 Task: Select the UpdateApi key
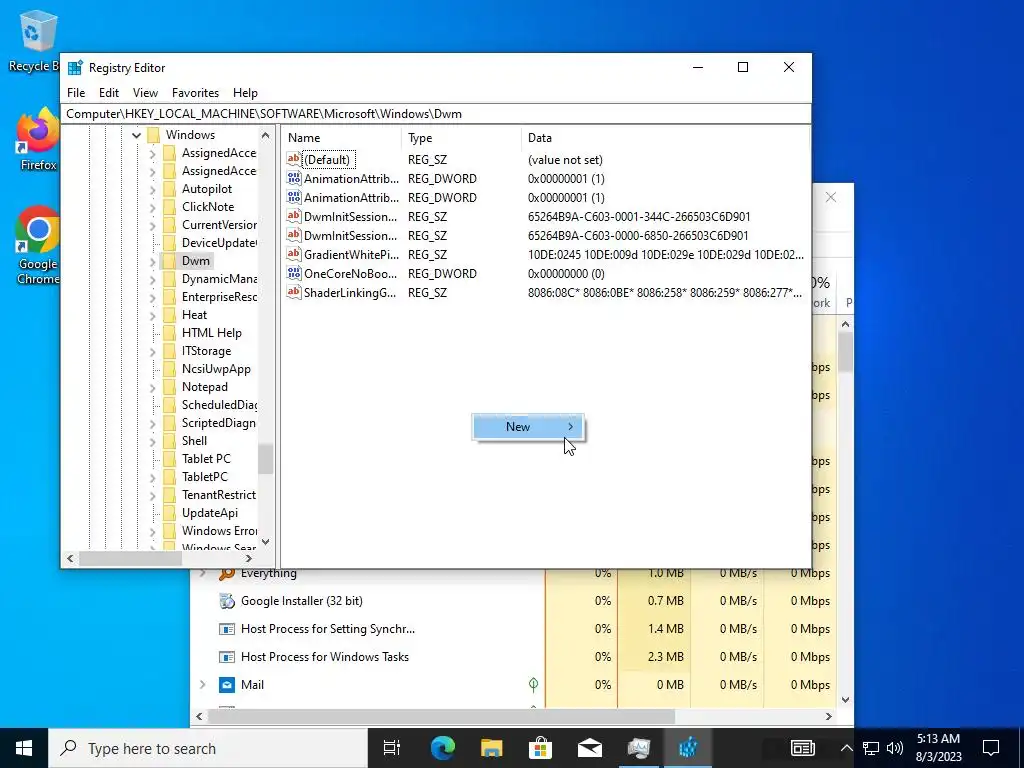click(x=210, y=513)
